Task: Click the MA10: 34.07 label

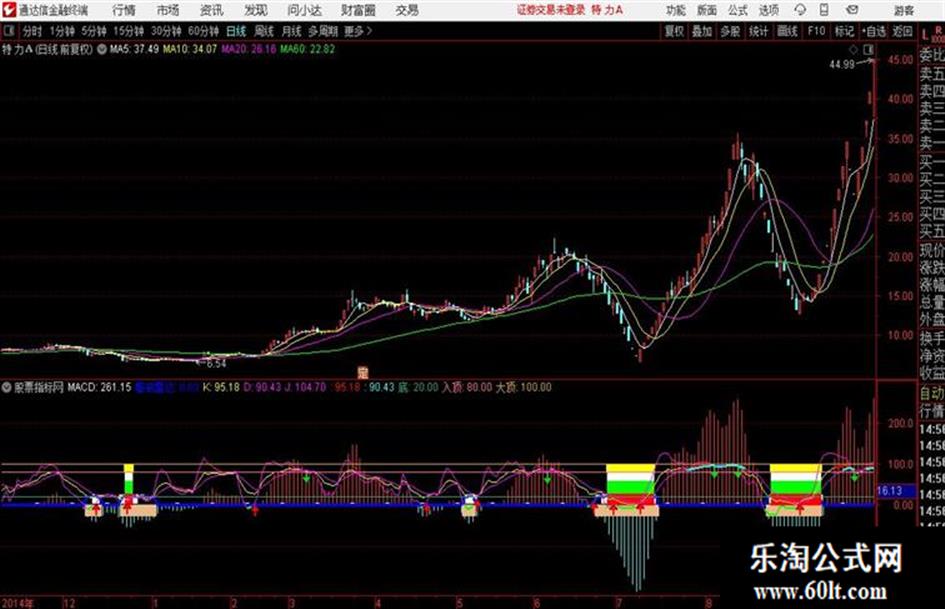Action: 189,49
